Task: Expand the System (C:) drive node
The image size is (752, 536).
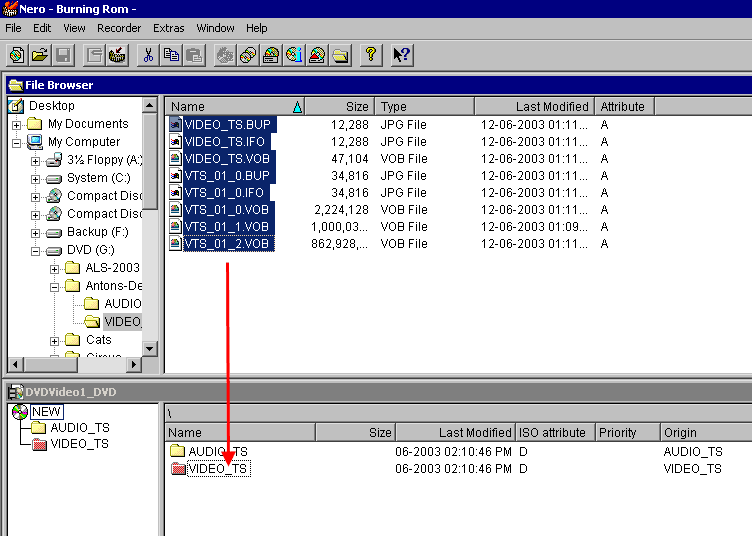Action: [x=35, y=179]
